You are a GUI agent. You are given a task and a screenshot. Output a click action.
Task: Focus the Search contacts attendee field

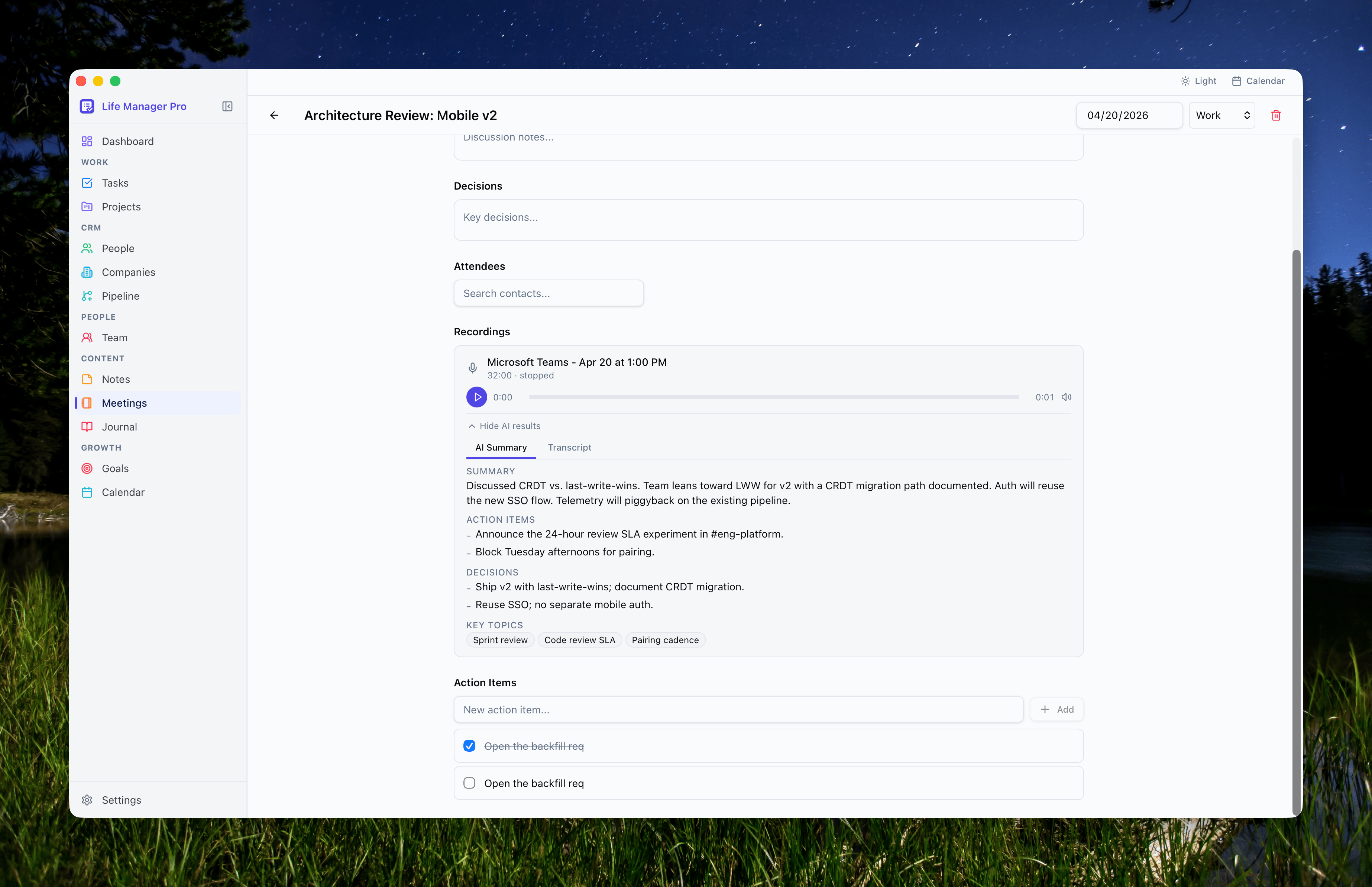[x=548, y=293]
